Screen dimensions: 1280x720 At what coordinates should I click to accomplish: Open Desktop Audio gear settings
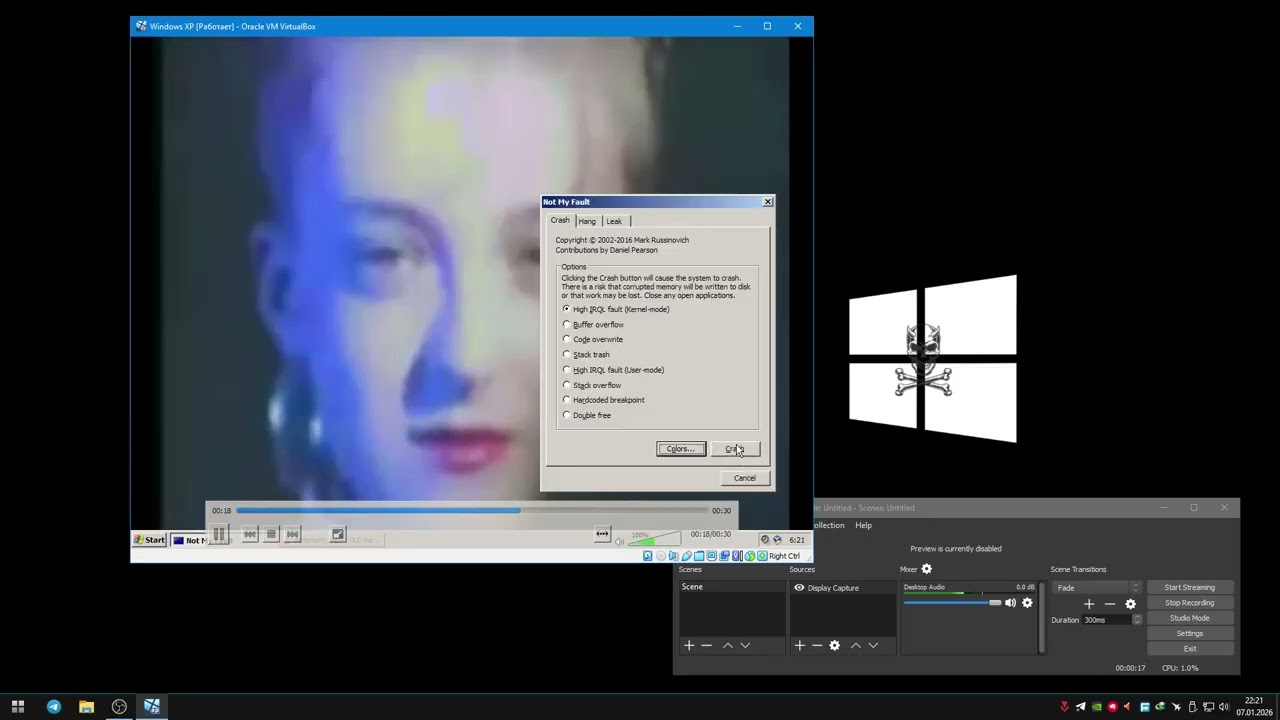(x=1027, y=603)
